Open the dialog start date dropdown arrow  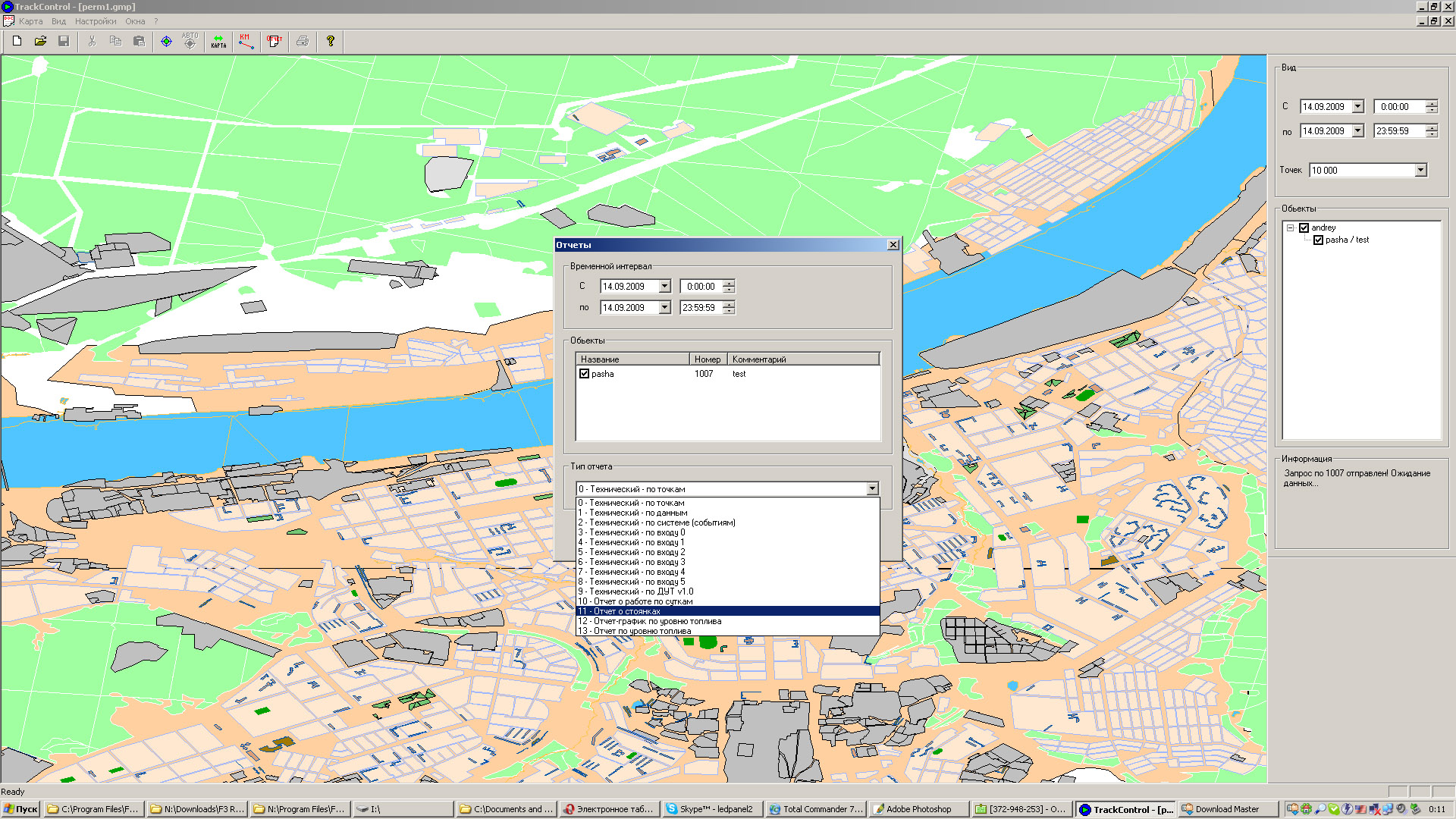pos(664,287)
